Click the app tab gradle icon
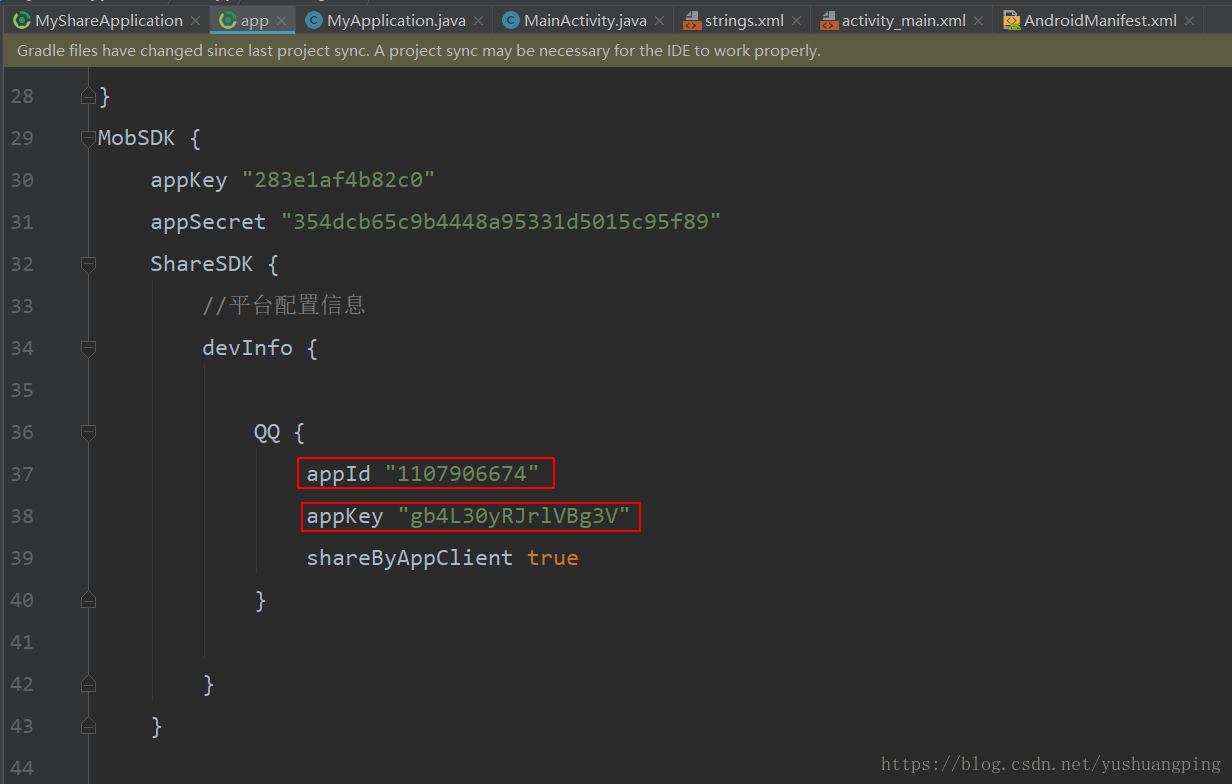 [x=228, y=20]
